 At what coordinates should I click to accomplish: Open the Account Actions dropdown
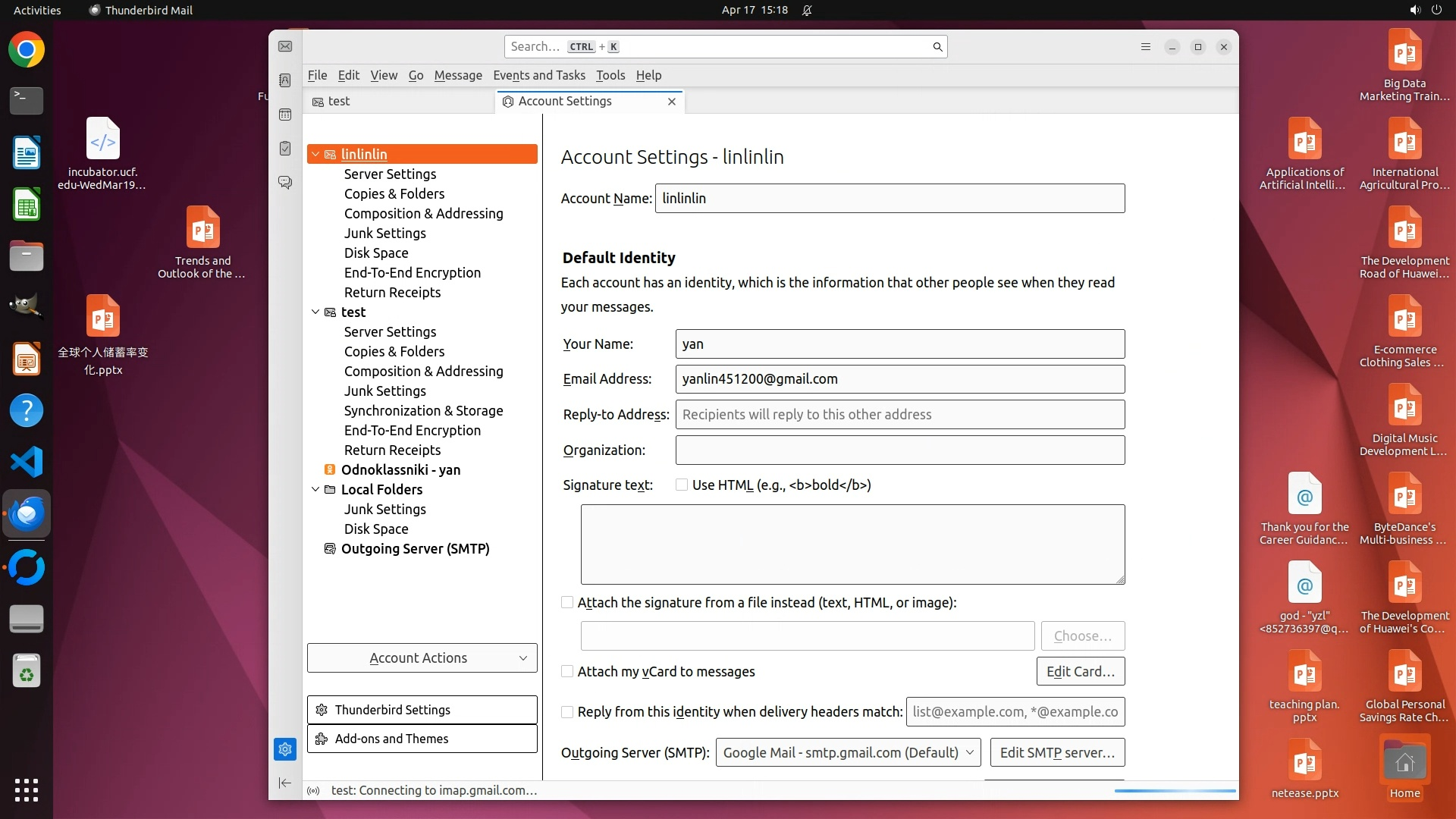pyautogui.click(x=422, y=658)
